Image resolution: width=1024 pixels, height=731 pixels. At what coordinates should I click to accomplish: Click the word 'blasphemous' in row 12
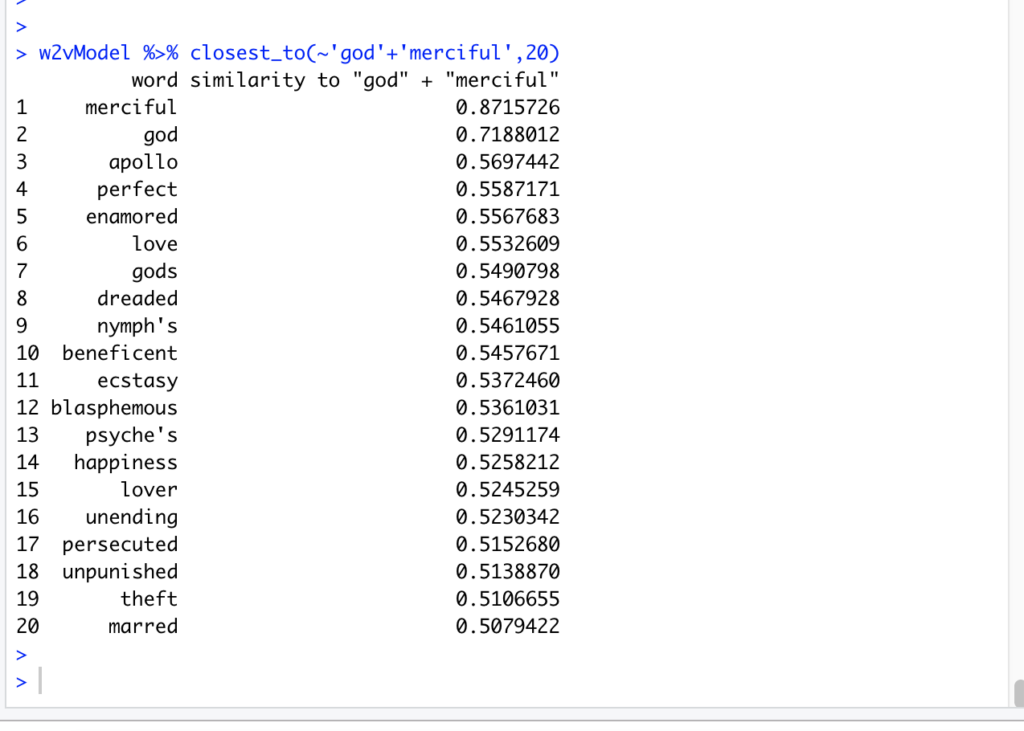pos(114,408)
